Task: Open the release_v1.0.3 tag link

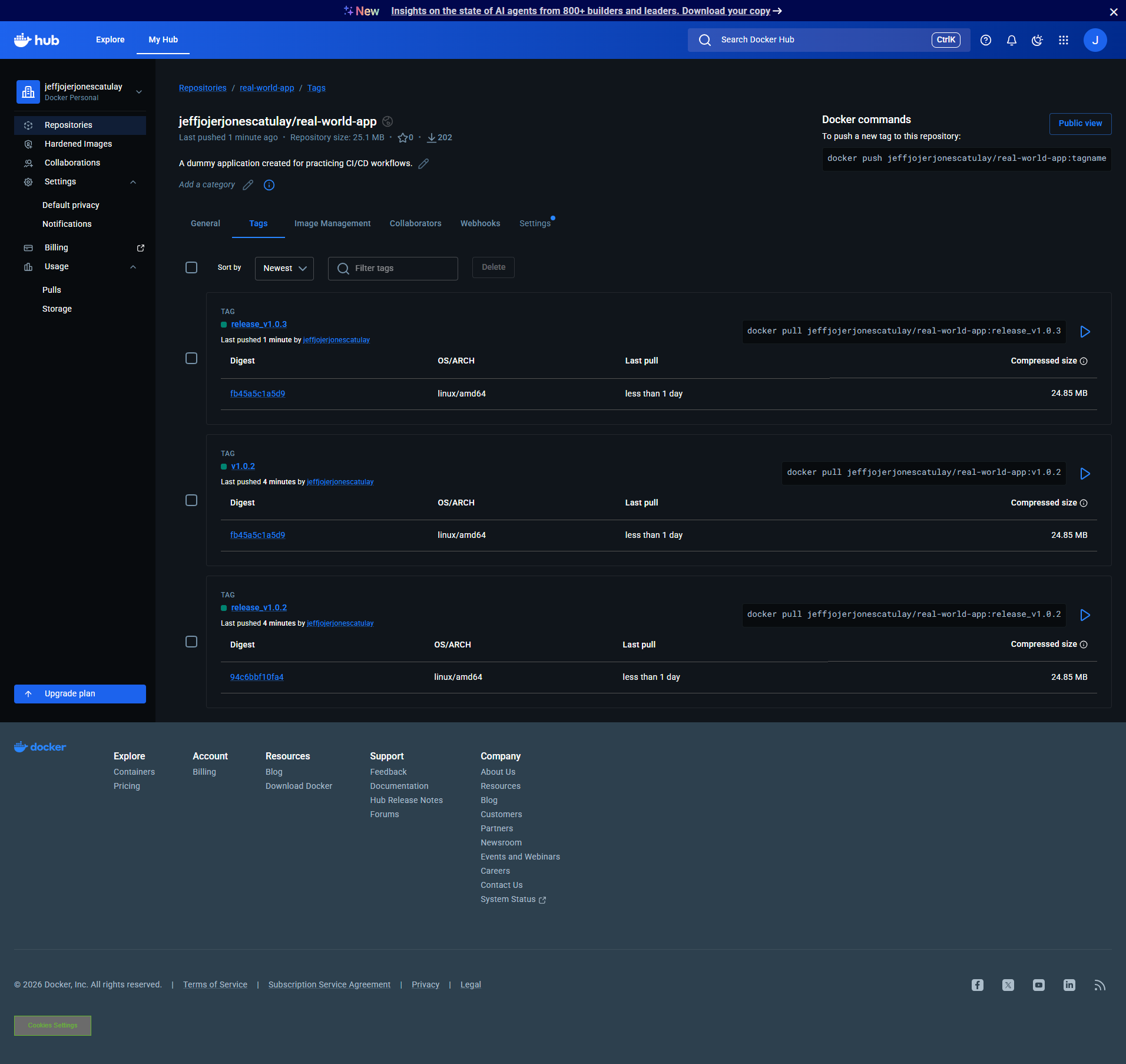Action: [x=259, y=325]
